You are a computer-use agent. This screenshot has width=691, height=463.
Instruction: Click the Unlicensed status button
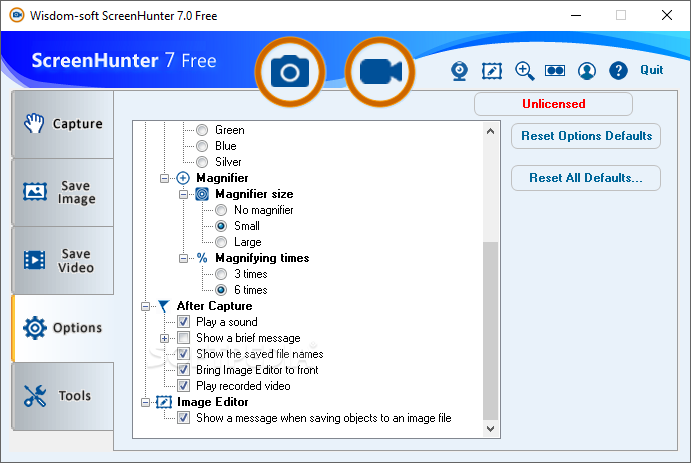click(554, 104)
